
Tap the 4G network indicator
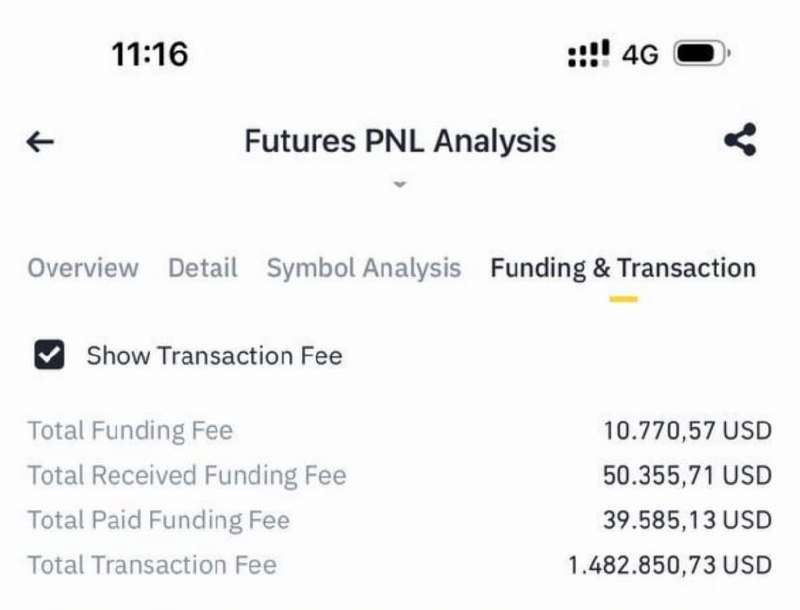coord(640,55)
